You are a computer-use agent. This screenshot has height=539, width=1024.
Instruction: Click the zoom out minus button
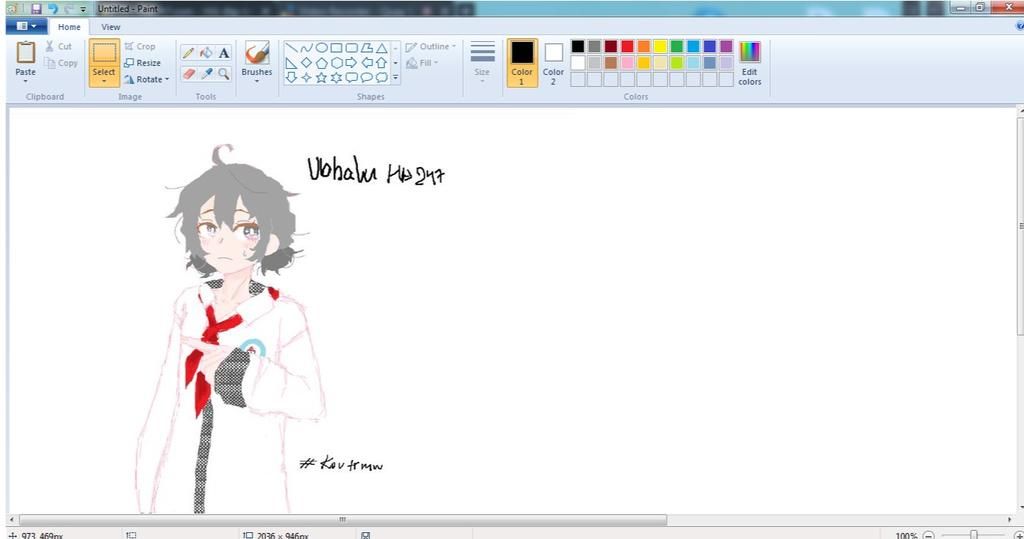coord(929,535)
